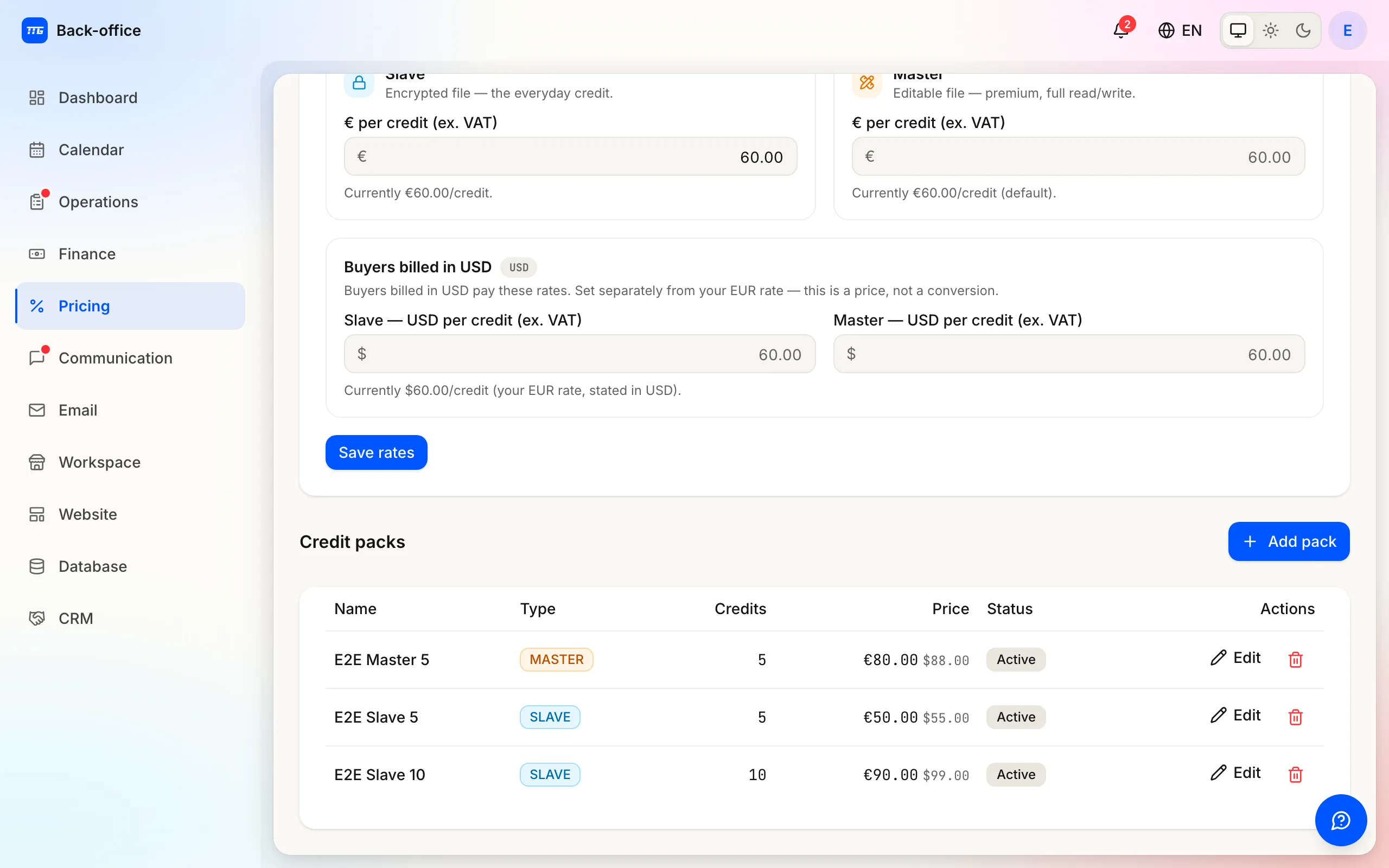This screenshot has height=868, width=1389.
Task: Click the Back-office logo icon
Action: [34, 30]
